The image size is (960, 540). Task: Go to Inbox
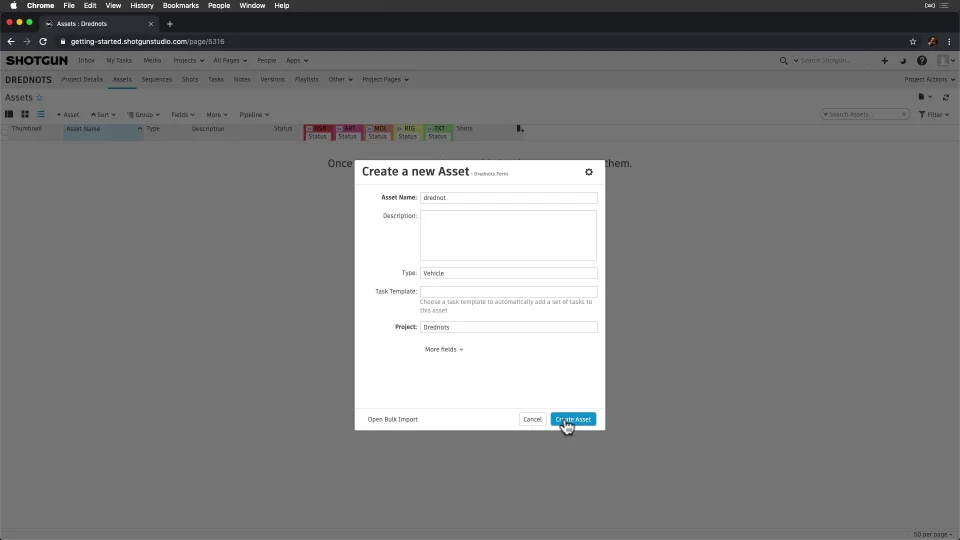tap(86, 61)
